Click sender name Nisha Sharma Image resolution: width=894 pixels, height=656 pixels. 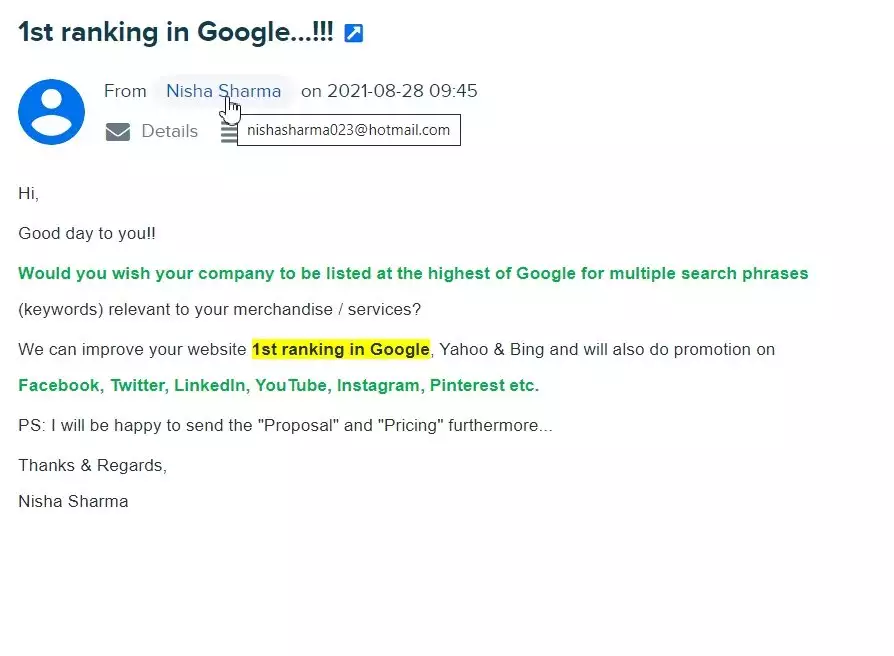(224, 91)
